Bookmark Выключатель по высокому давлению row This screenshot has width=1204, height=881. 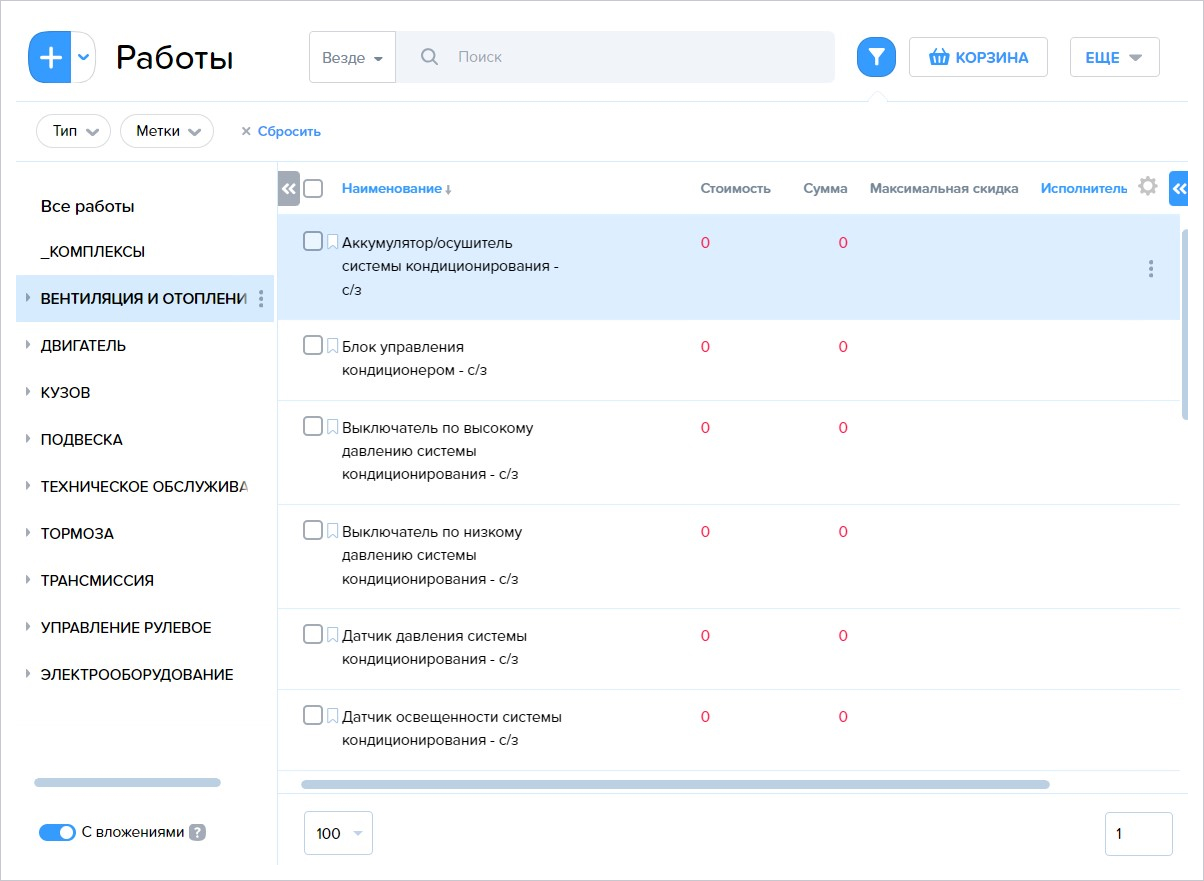333,427
